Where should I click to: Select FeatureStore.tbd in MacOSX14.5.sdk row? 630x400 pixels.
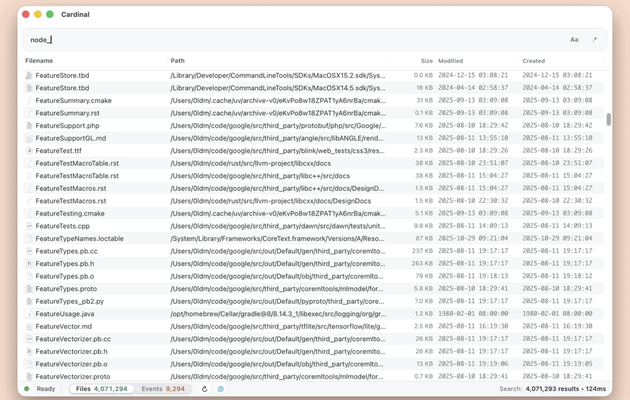click(x=62, y=88)
